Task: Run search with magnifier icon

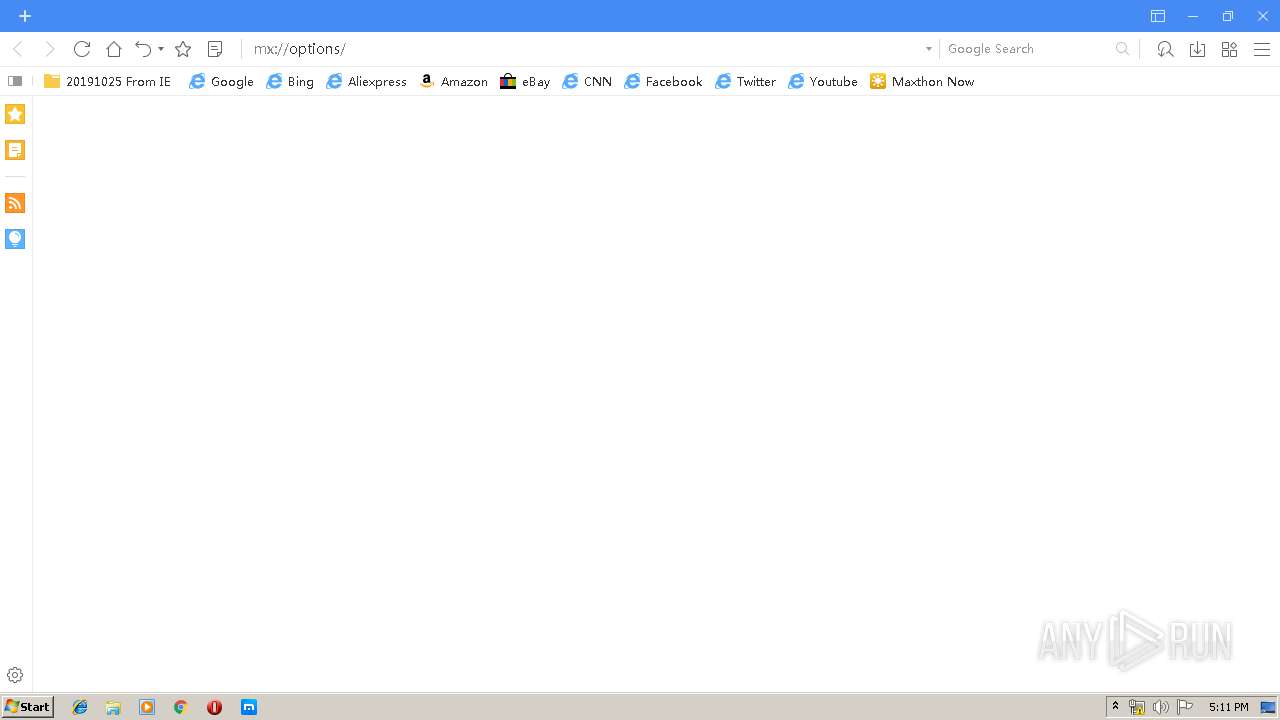Action: pos(1123,49)
